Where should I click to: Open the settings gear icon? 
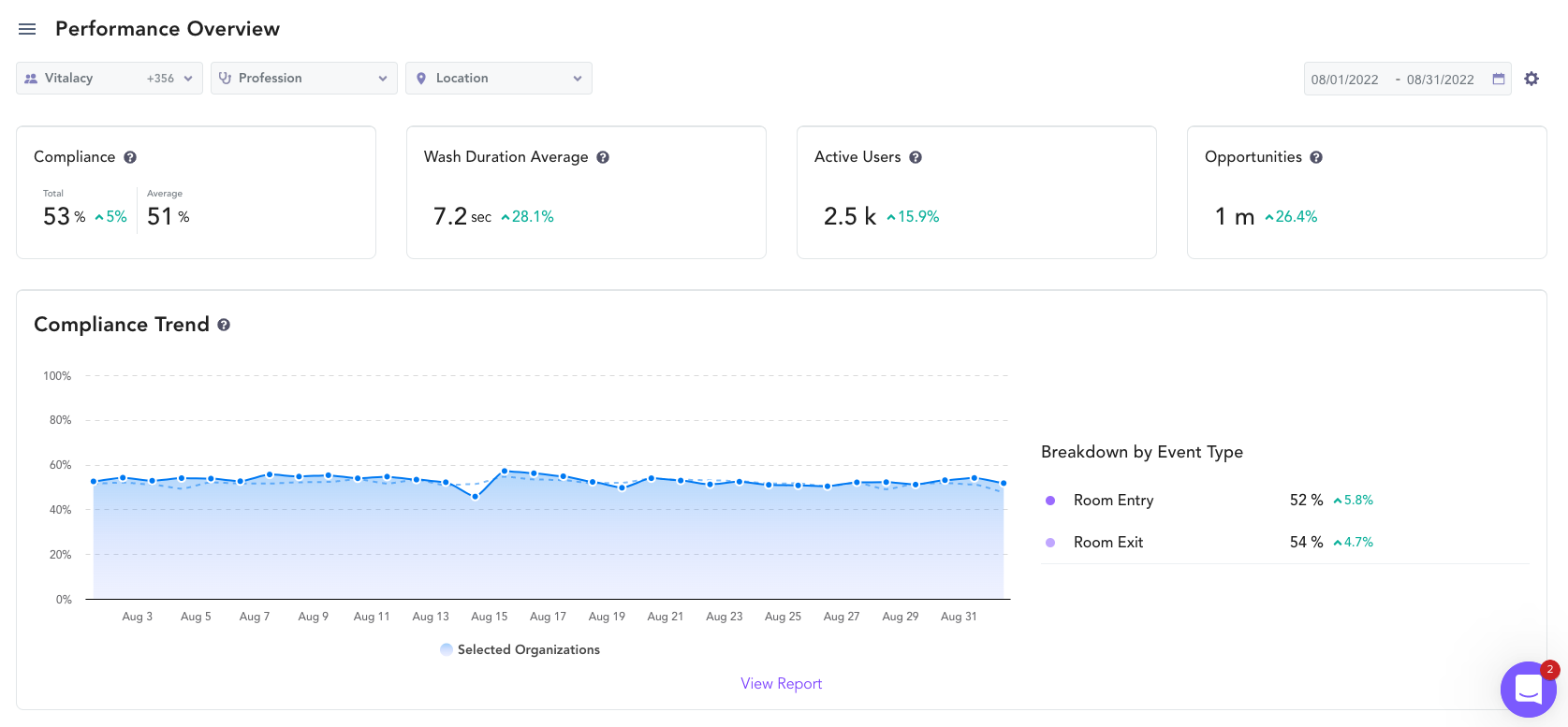coord(1531,79)
